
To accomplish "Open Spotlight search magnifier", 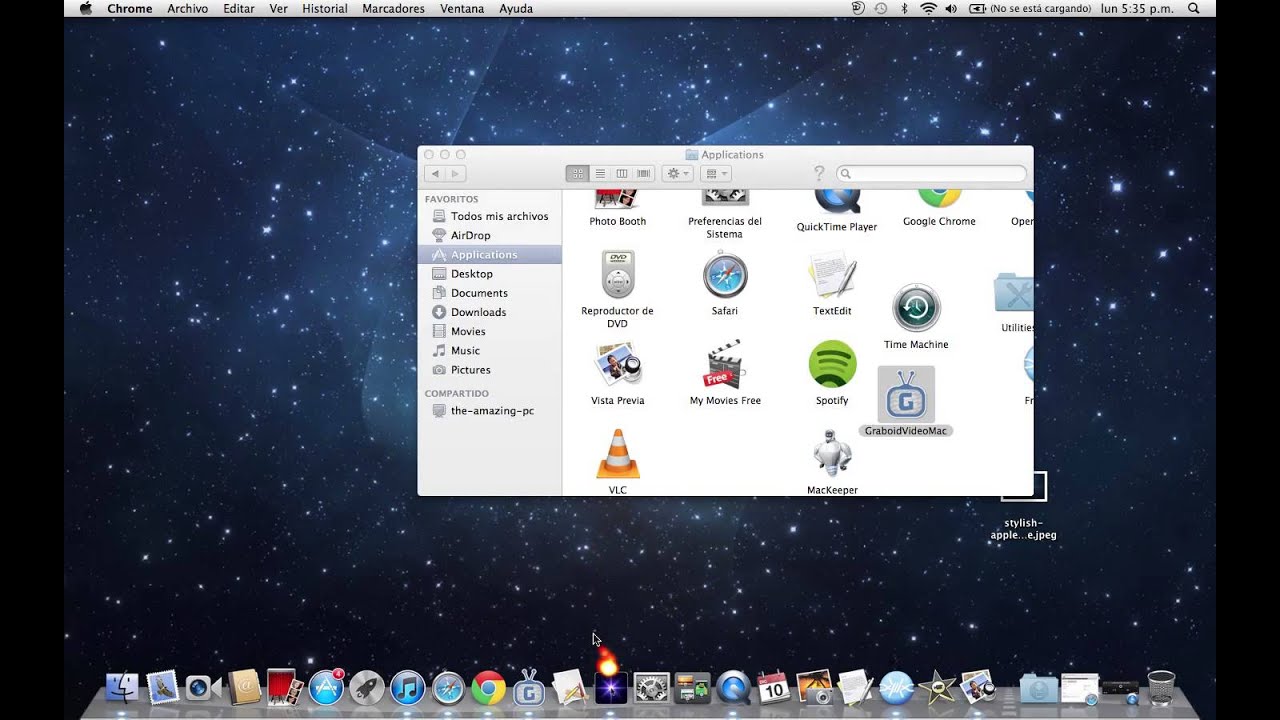I will 1193,8.
